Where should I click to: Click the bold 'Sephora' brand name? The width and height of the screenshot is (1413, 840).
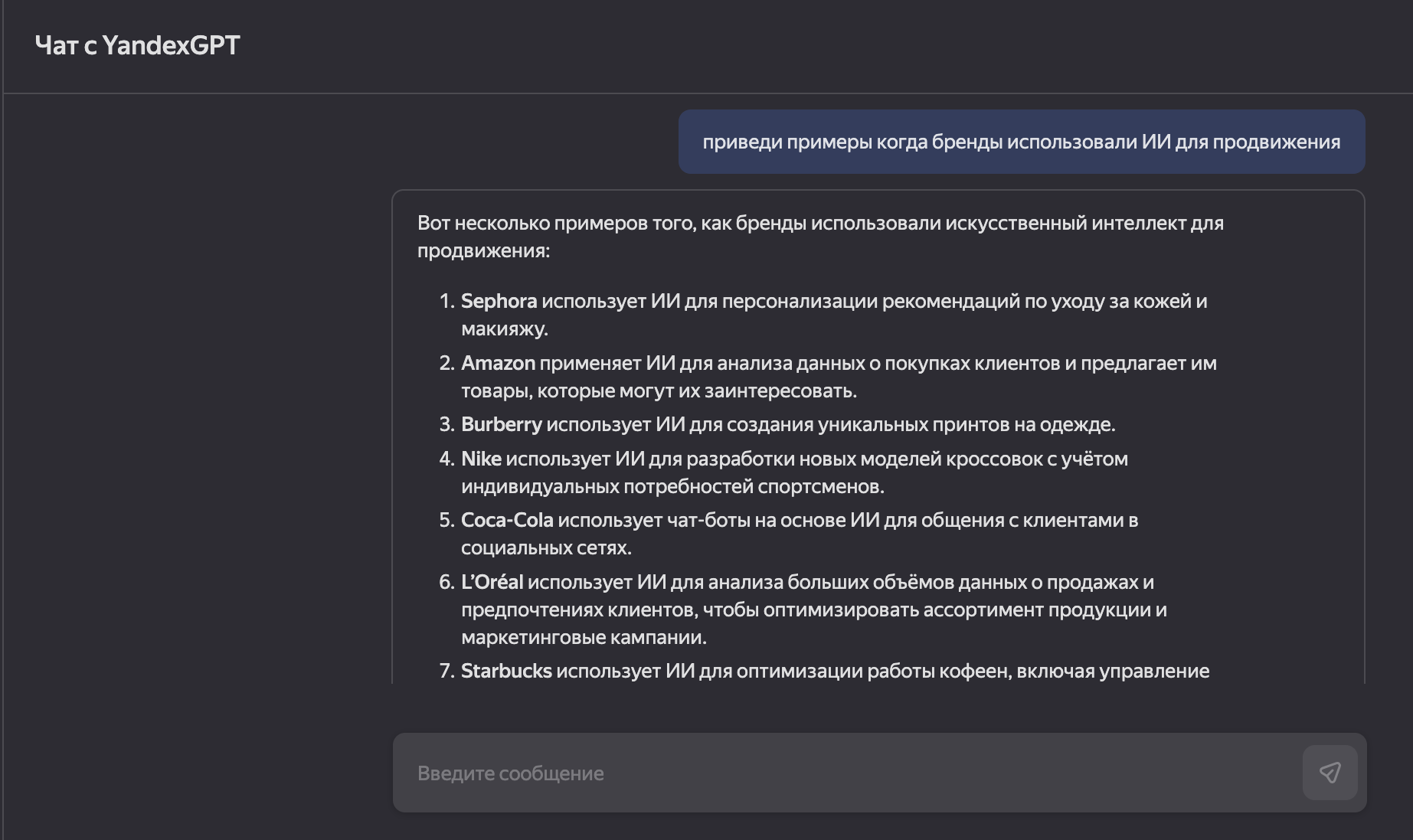pyautogui.click(x=499, y=301)
